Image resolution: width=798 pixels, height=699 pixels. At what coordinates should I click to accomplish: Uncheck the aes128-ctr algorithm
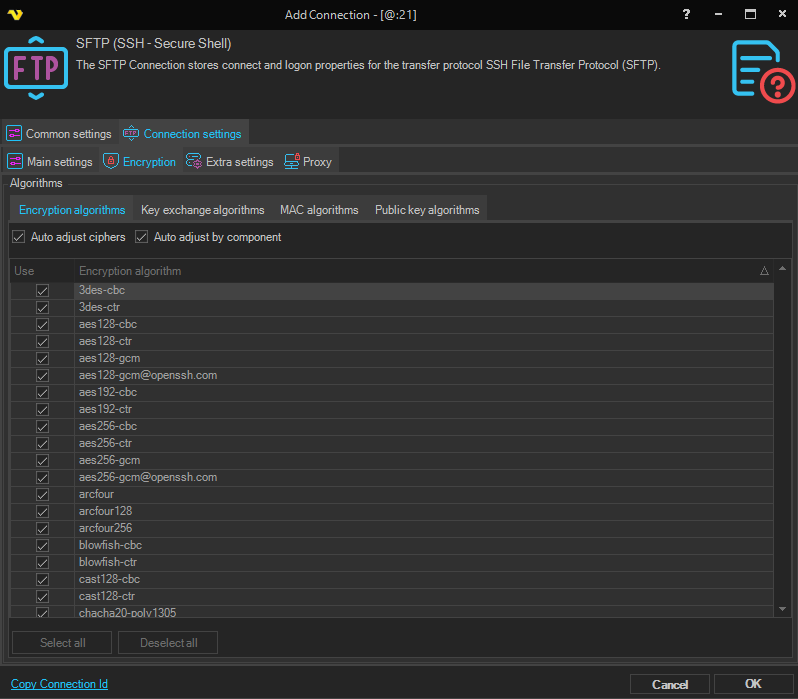42,342
